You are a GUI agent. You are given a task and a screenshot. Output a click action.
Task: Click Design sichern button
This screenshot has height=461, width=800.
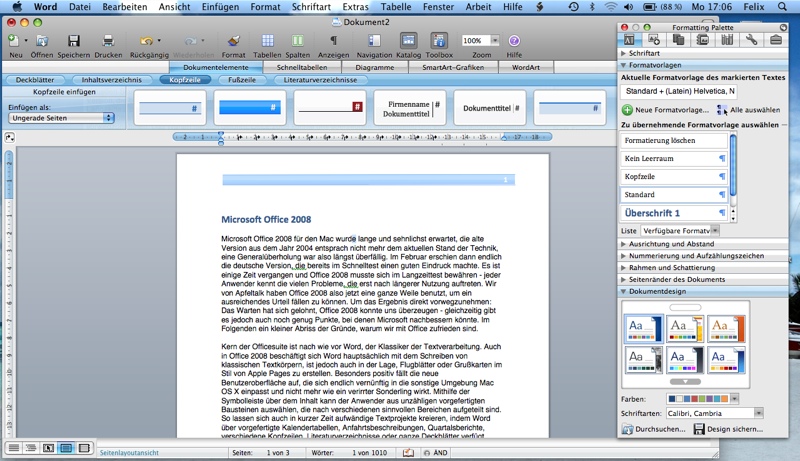(x=728, y=429)
